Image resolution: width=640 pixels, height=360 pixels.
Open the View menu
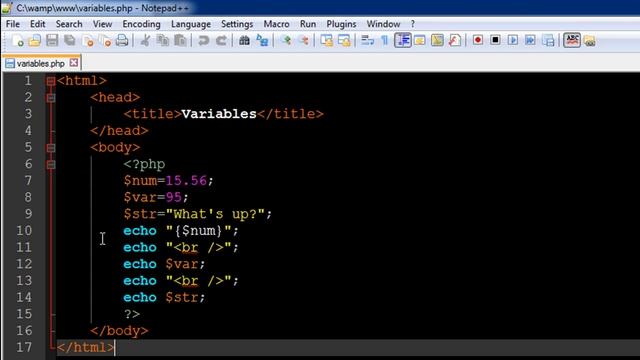102,24
